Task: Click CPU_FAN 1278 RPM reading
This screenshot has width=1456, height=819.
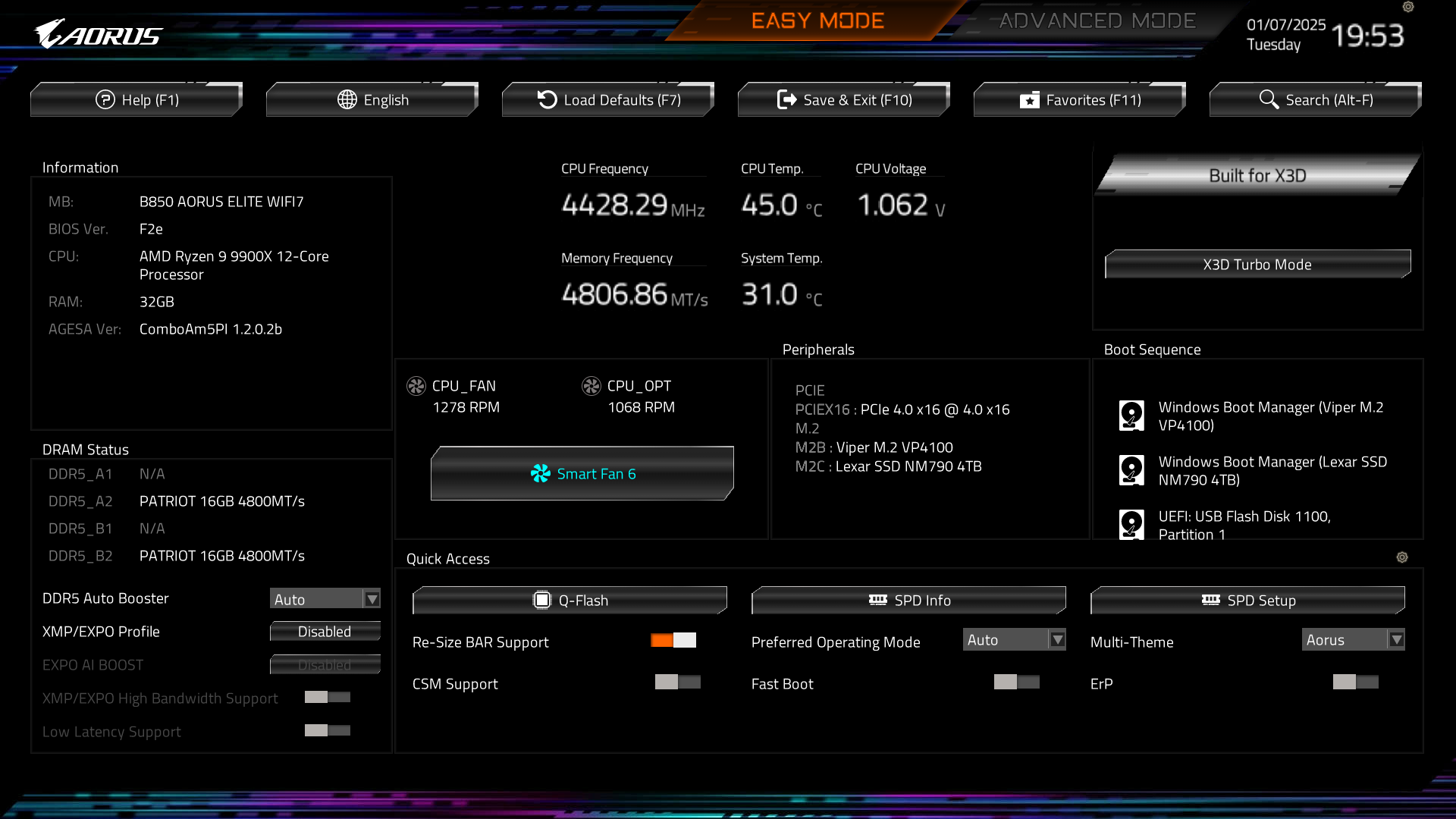Action: tap(466, 407)
